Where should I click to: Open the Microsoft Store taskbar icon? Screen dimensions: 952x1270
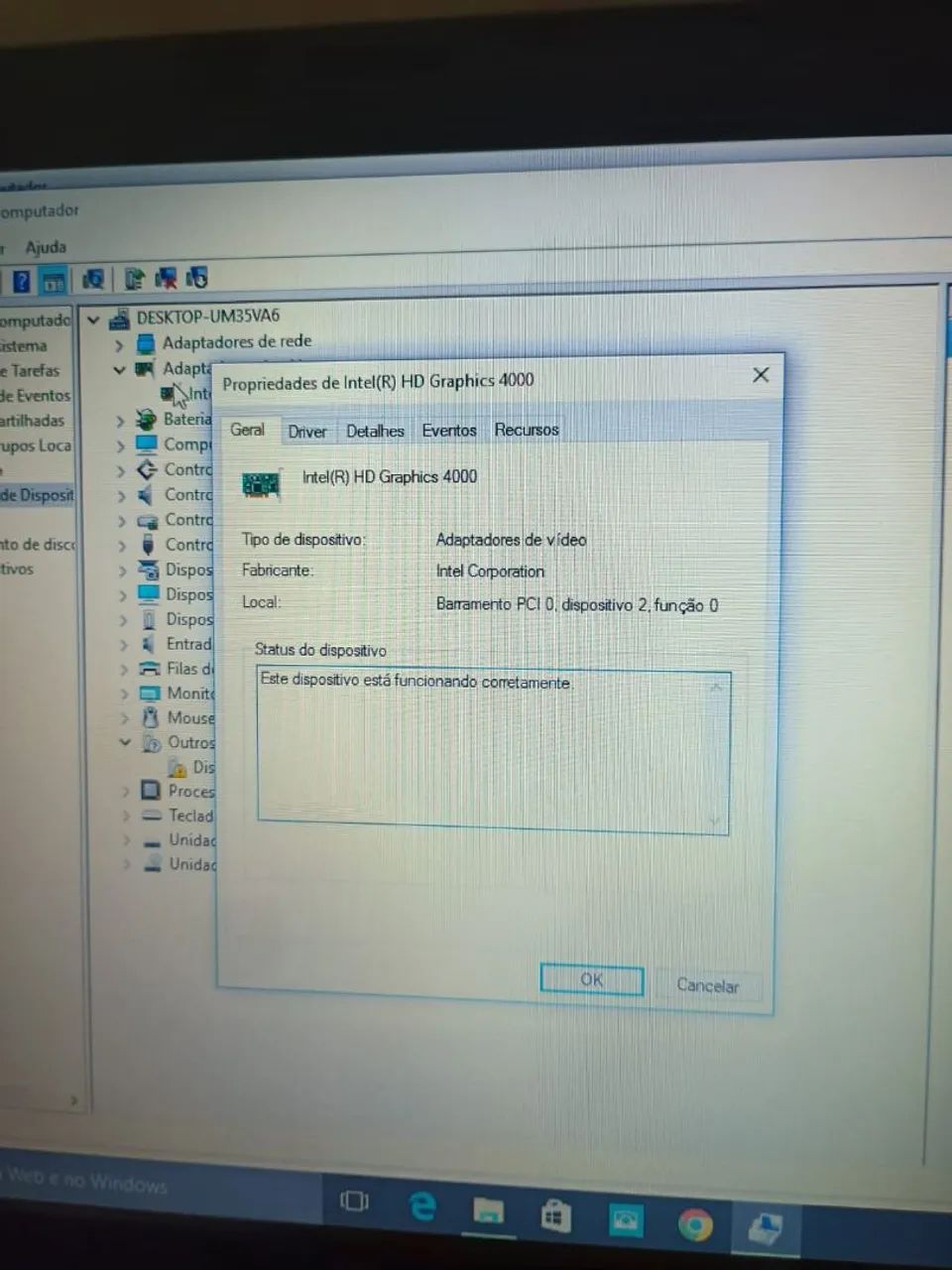click(x=555, y=1217)
